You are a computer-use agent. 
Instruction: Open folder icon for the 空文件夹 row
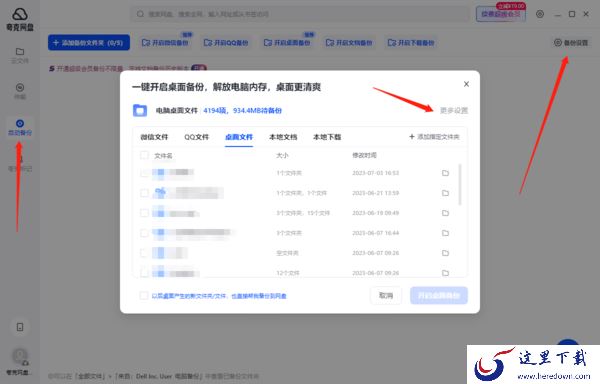point(445,253)
